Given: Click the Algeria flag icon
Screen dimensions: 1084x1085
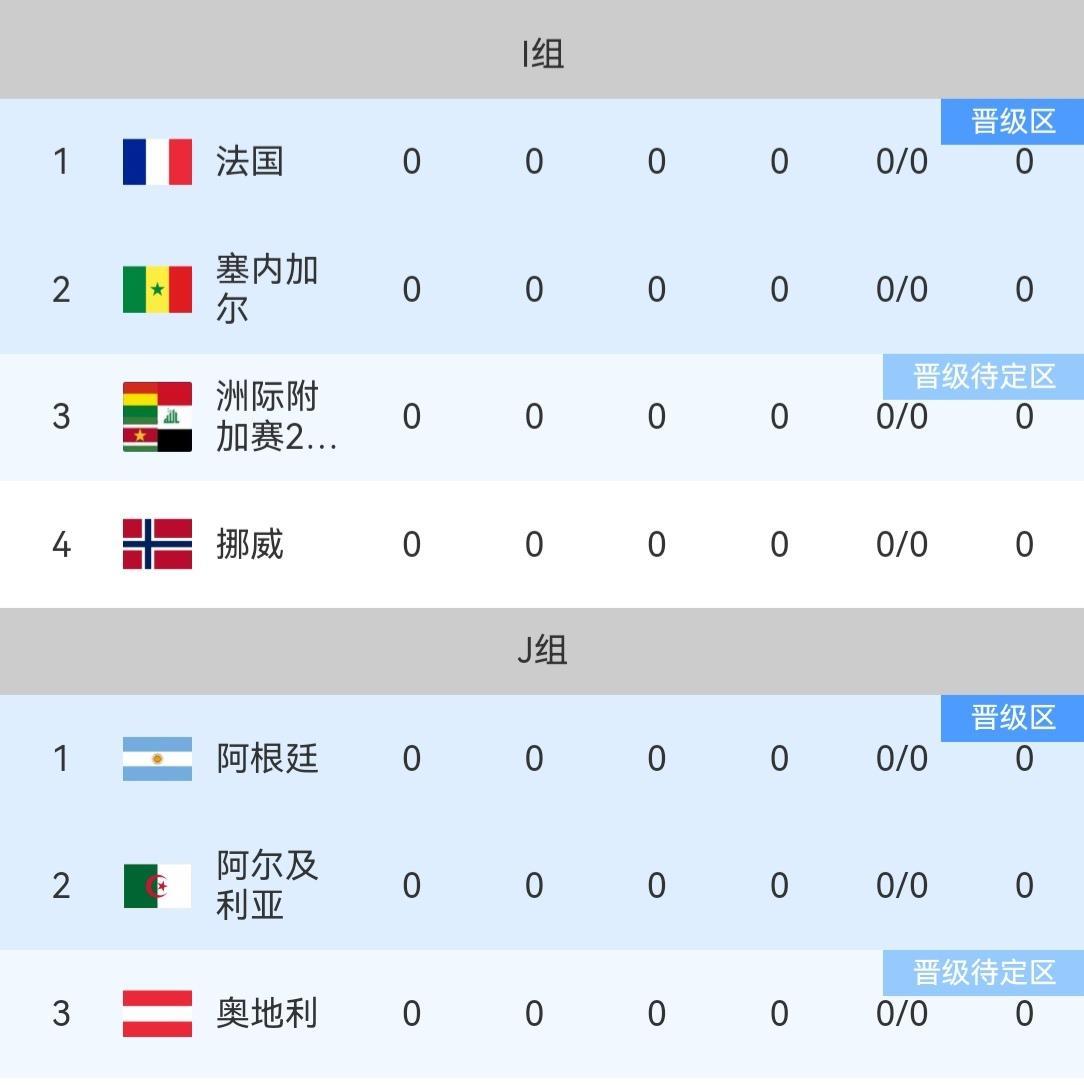Looking at the screenshot, I should (157, 886).
